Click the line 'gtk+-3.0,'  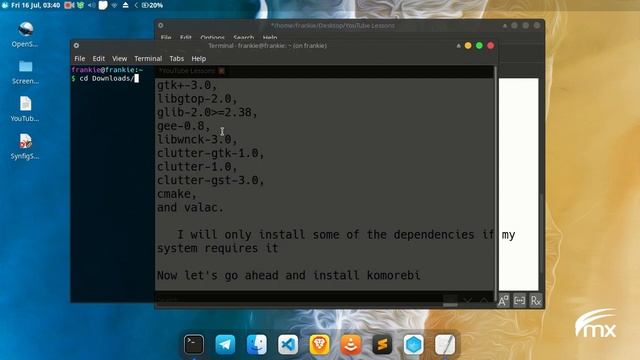pyautogui.click(x=187, y=85)
